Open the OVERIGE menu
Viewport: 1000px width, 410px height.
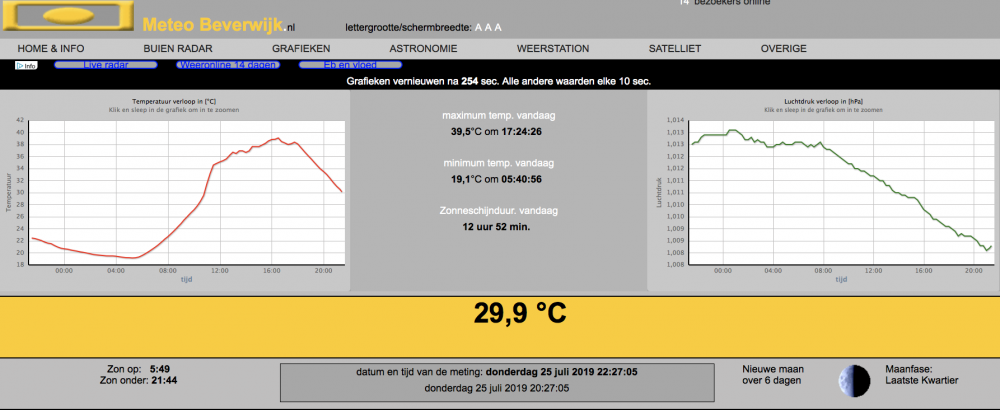coord(784,48)
